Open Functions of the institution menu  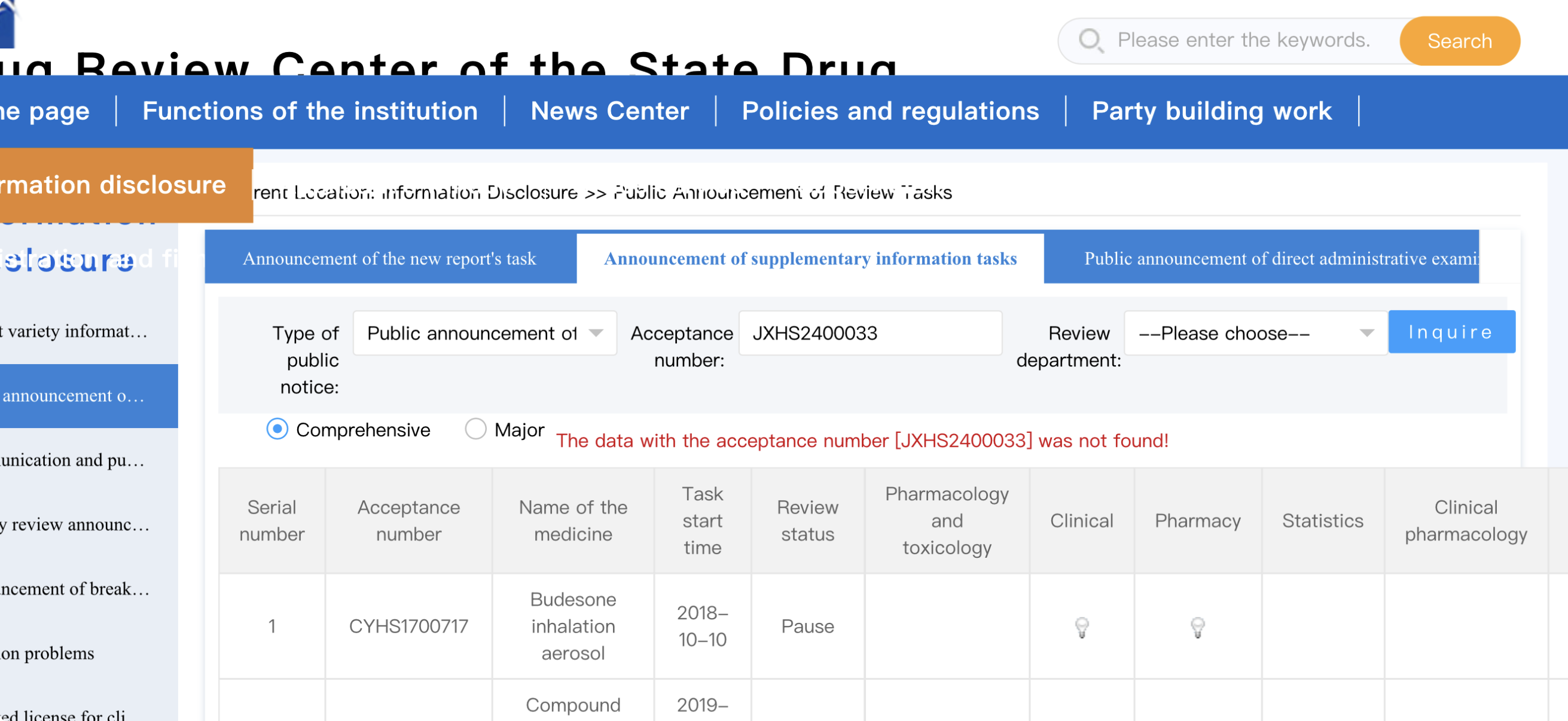(x=310, y=111)
